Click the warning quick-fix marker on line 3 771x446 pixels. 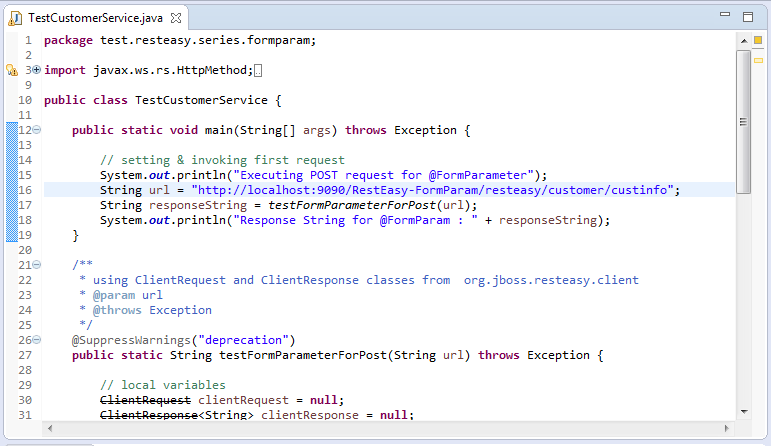[x=12, y=70]
